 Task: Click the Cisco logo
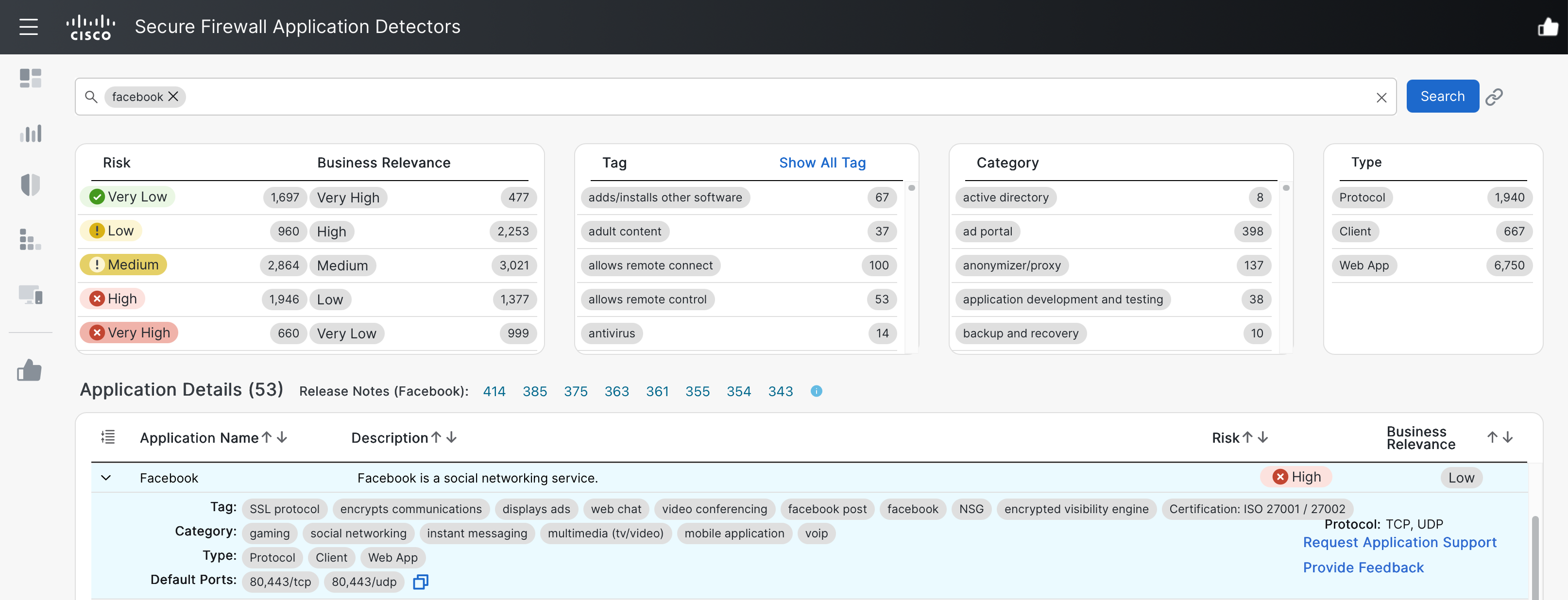pos(90,27)
